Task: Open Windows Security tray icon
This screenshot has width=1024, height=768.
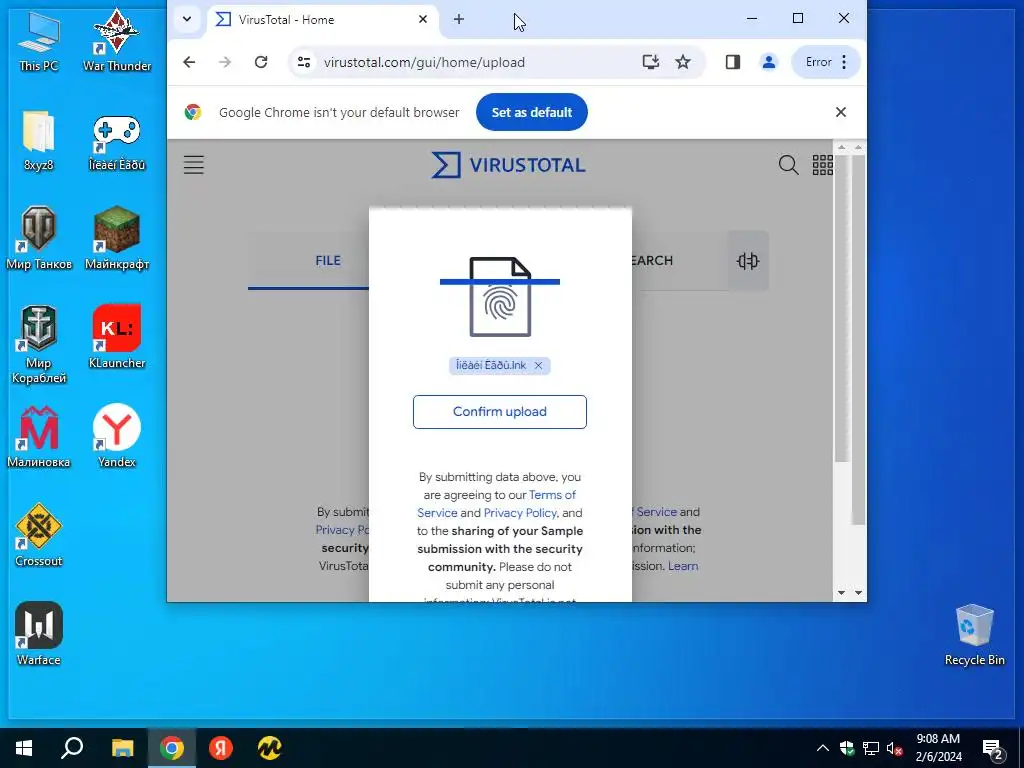Action: pos(847,748)
